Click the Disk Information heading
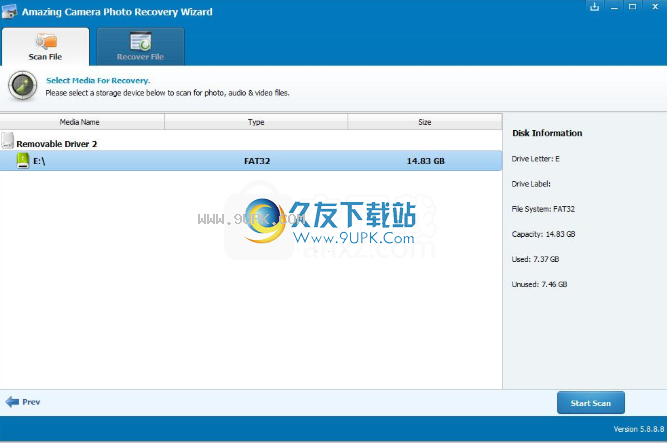 547,133
